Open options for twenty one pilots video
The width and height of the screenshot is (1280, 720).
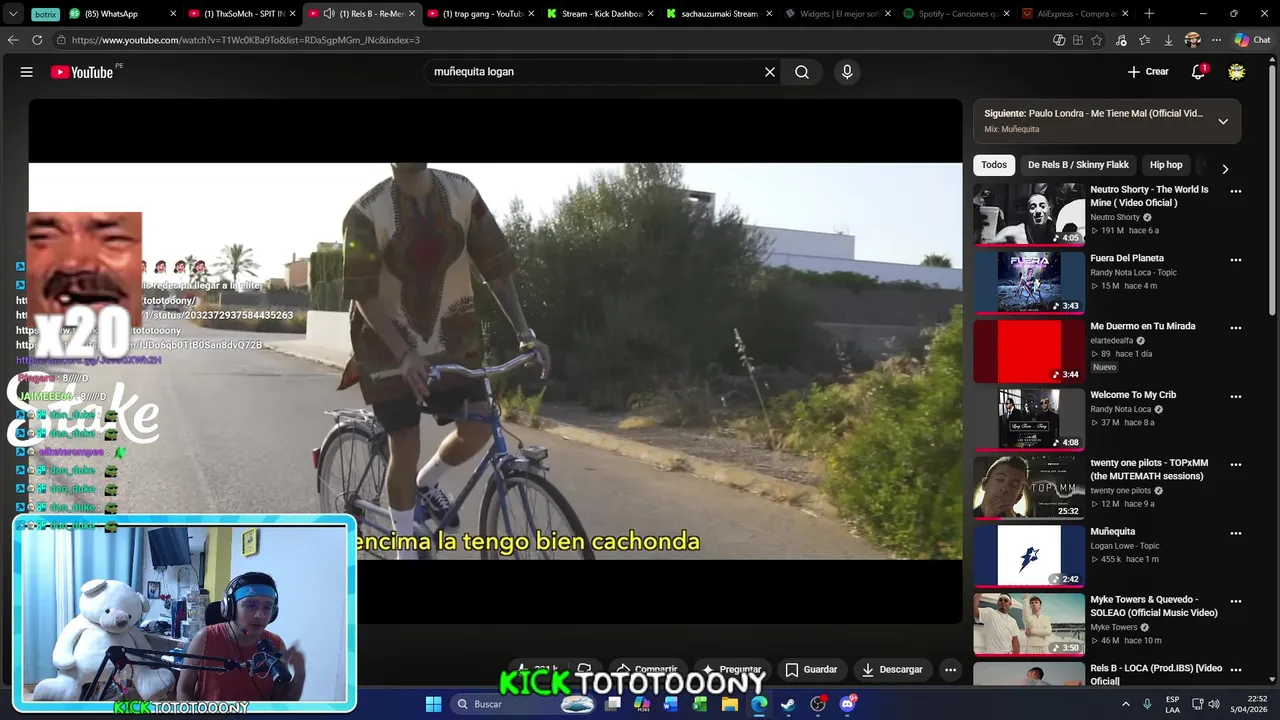tap(1236, 465)
